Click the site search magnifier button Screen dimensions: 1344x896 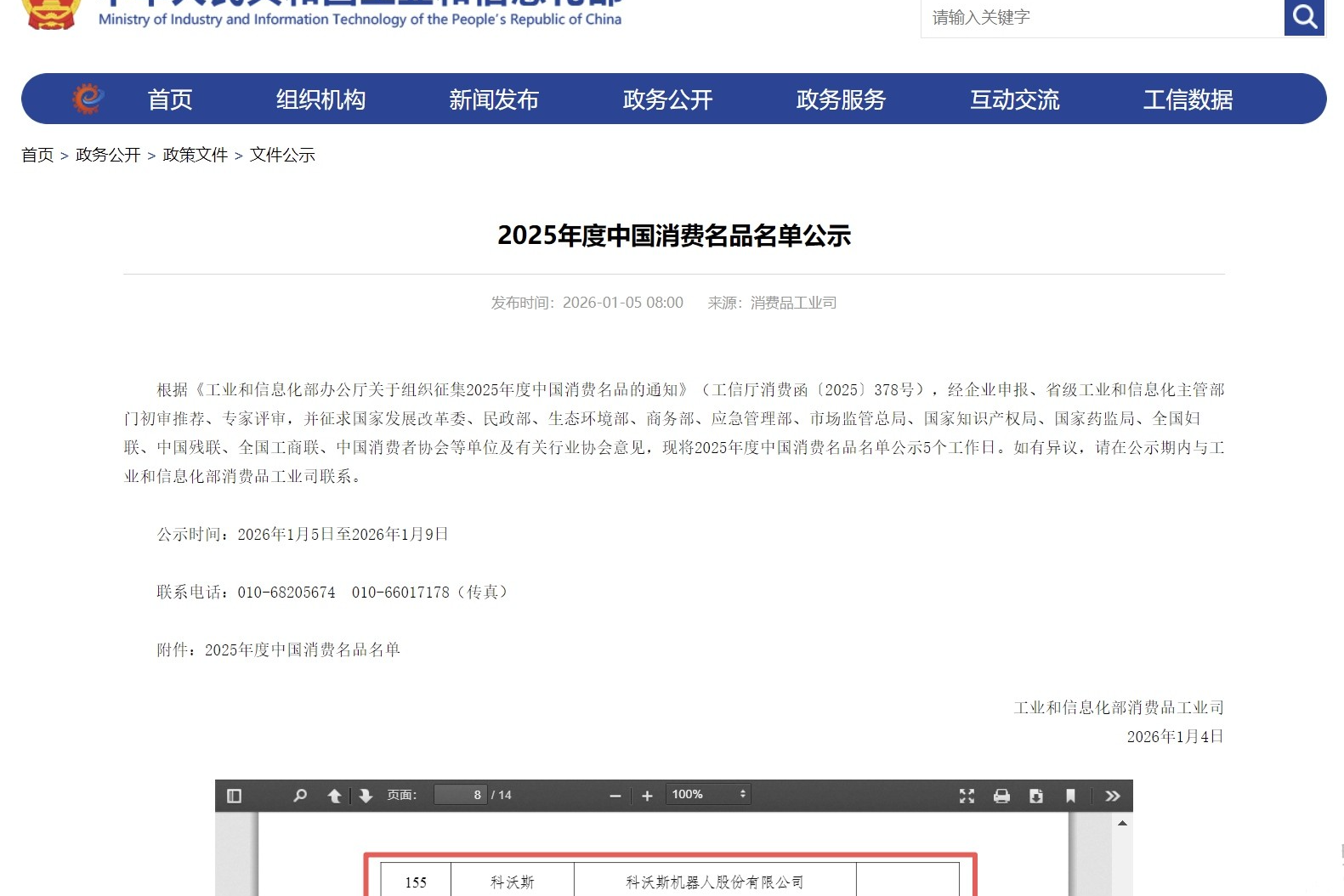tap(1304, 17)
